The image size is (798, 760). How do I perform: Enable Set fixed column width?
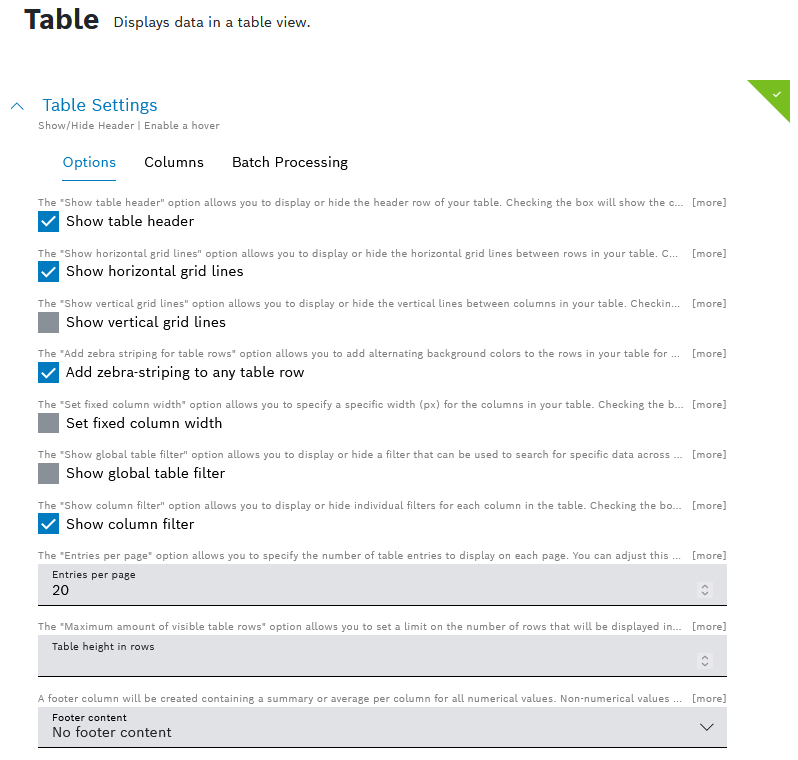click(x=49, y=423)
